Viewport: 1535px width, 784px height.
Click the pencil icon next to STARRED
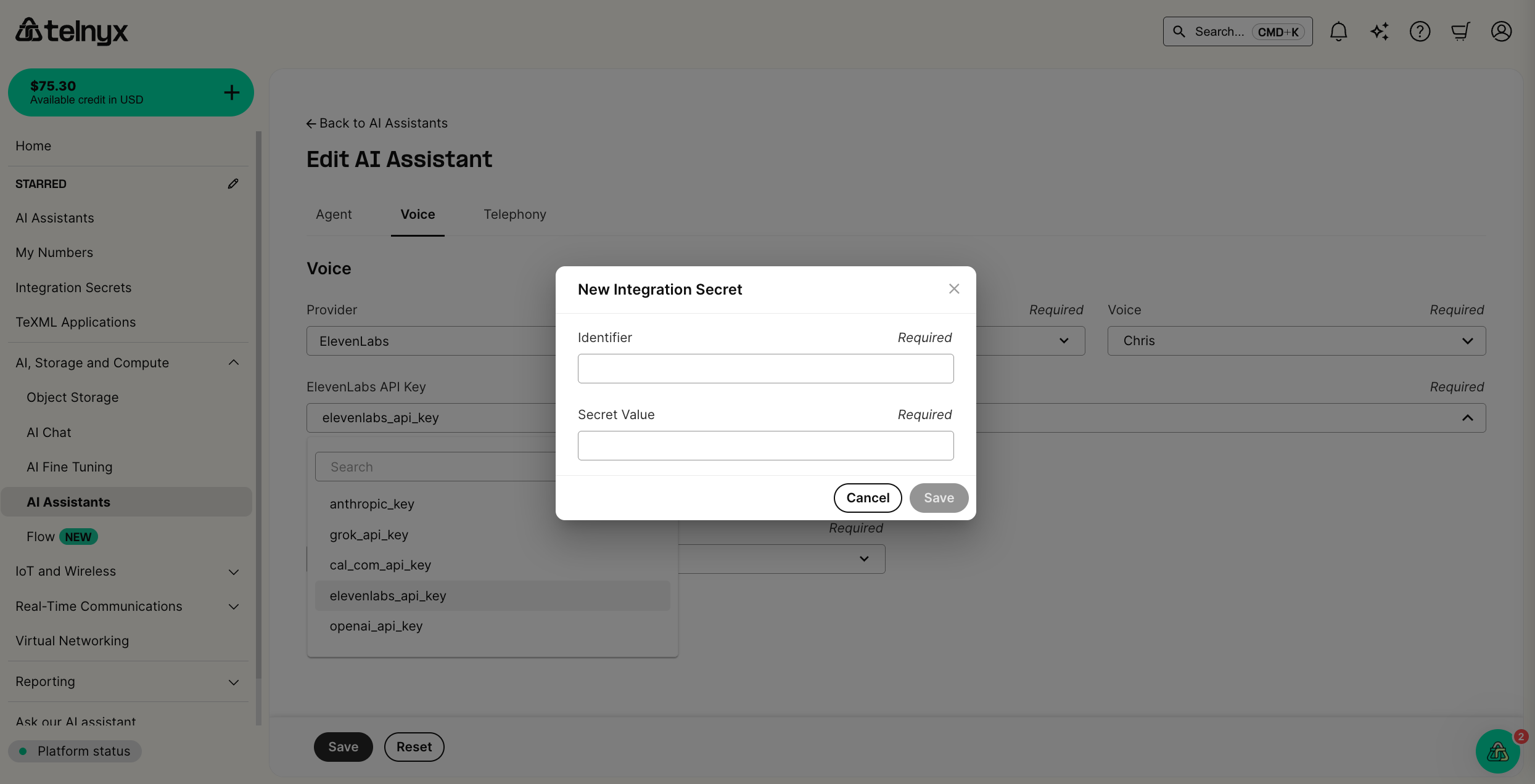pos(233,183)
